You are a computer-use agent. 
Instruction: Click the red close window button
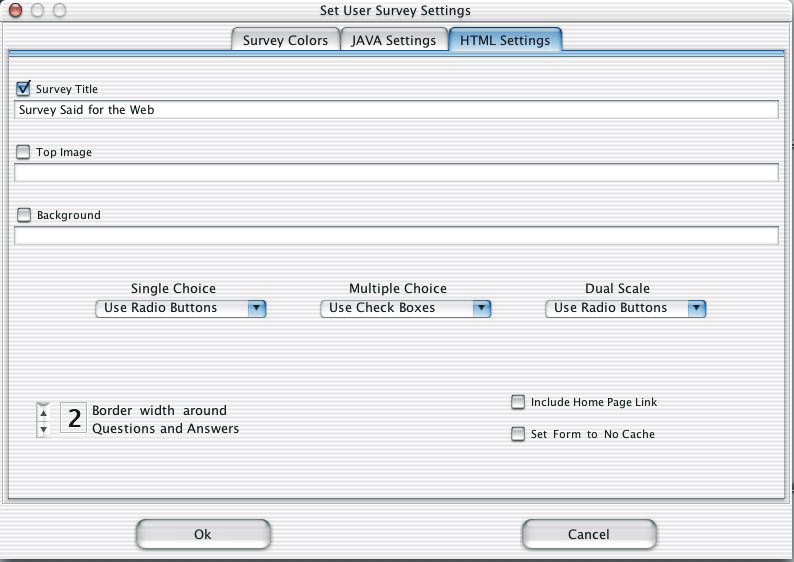(x=16, y=10)
